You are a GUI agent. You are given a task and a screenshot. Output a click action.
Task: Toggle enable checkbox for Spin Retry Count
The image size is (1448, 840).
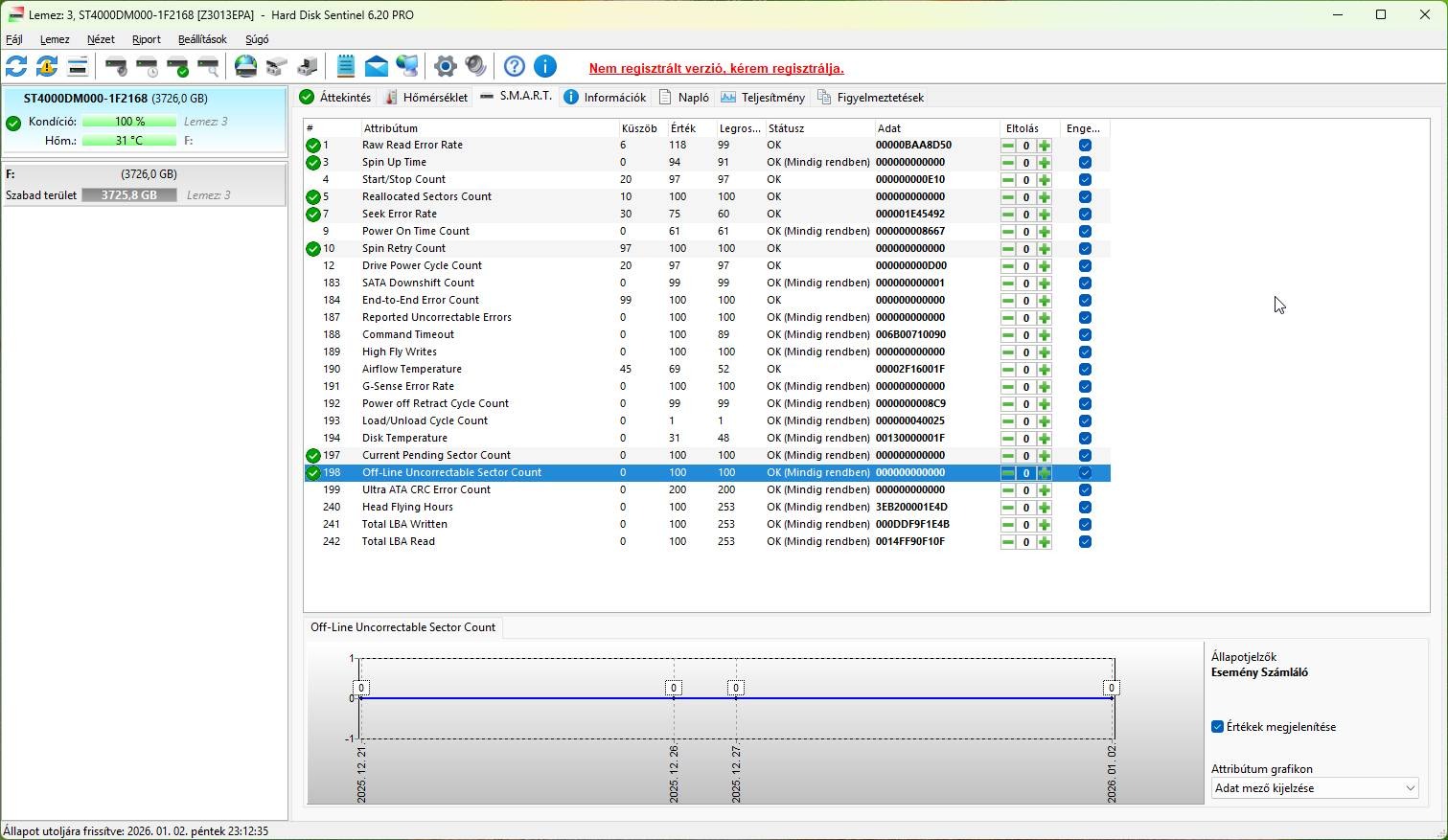pos(1085,249)
